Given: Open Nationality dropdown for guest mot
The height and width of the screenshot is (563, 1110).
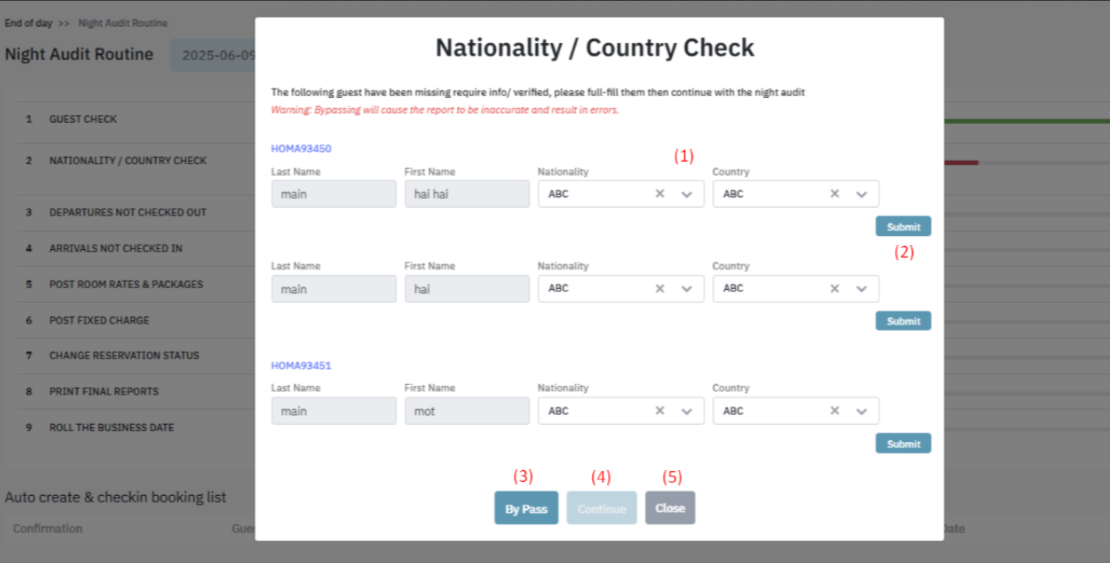Looking at the screenshot, I should [x=687, y=410].
